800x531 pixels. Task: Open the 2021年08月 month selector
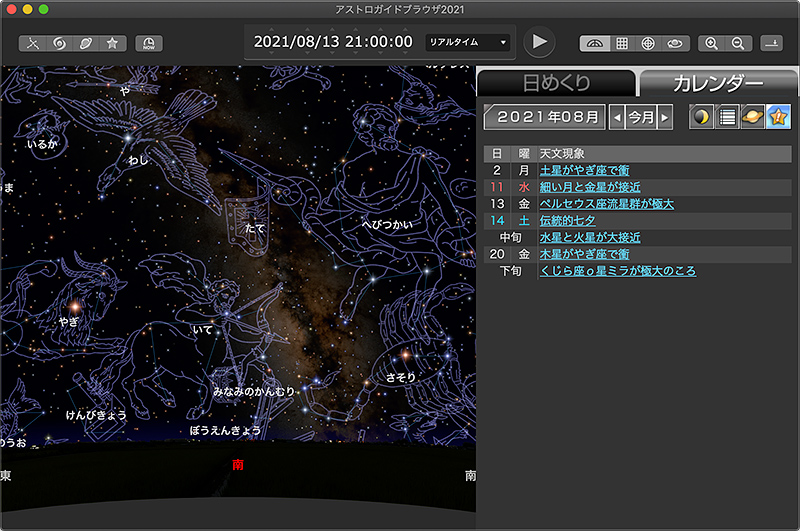tap(544, 117)
